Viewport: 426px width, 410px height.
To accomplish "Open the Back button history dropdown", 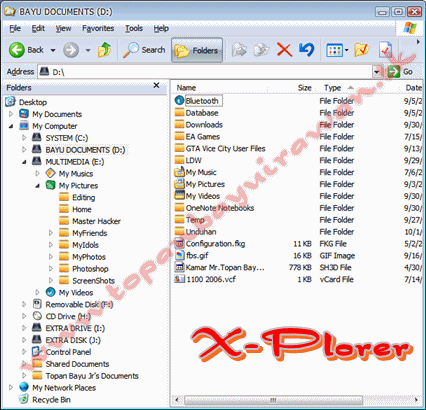I will 53,51.
